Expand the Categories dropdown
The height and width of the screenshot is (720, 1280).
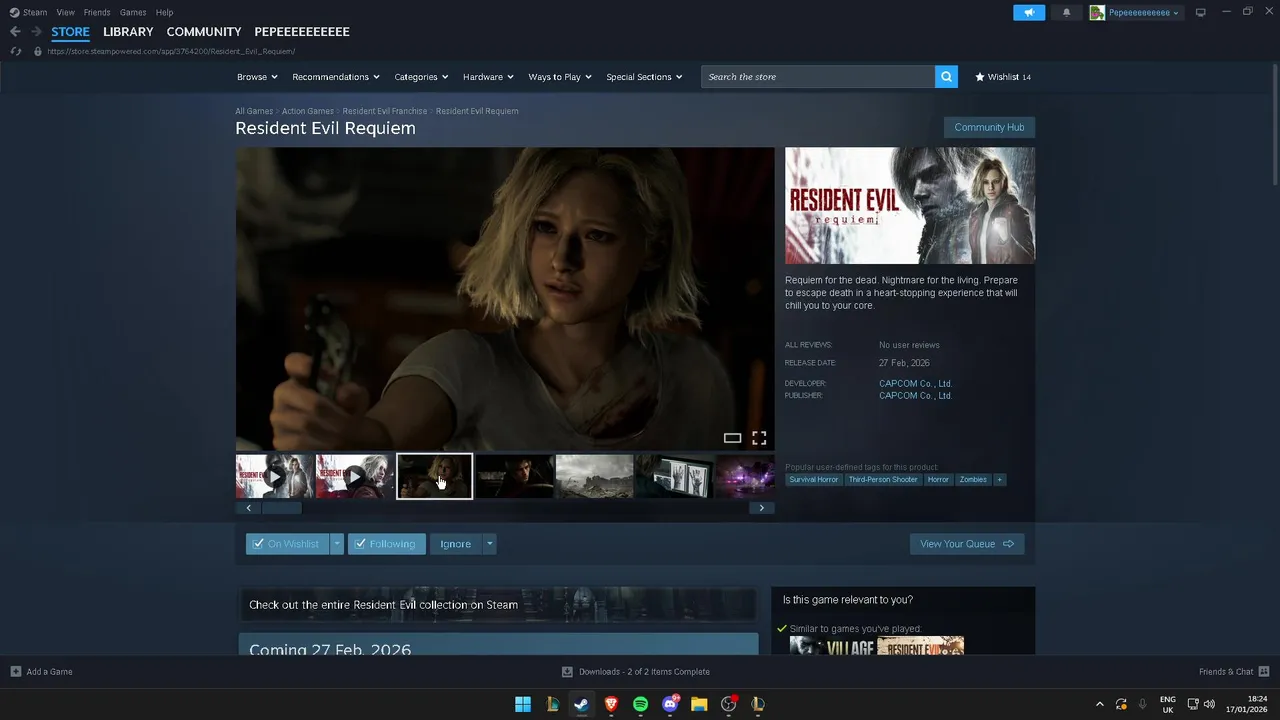pyautogui.click(x=421, y=77)
